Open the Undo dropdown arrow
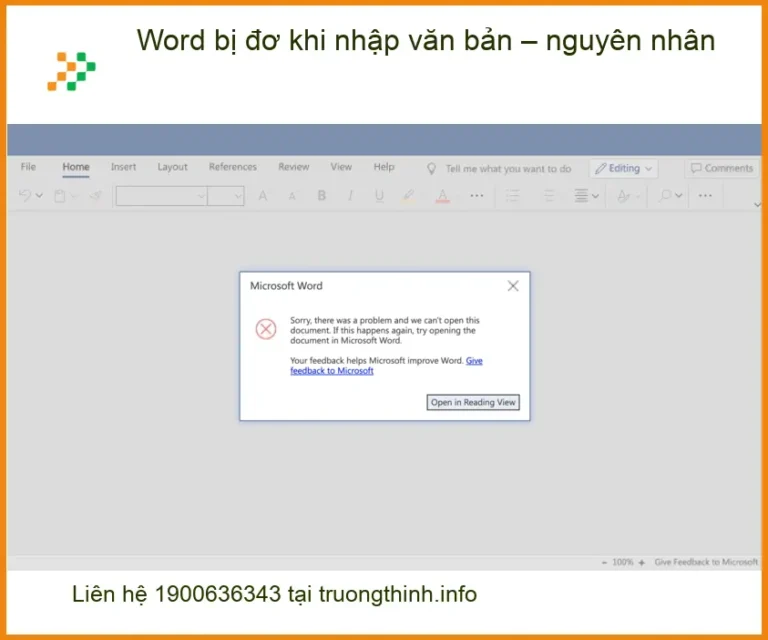The width and height of the screenshot is (768, 640). (x=40, y=196)
